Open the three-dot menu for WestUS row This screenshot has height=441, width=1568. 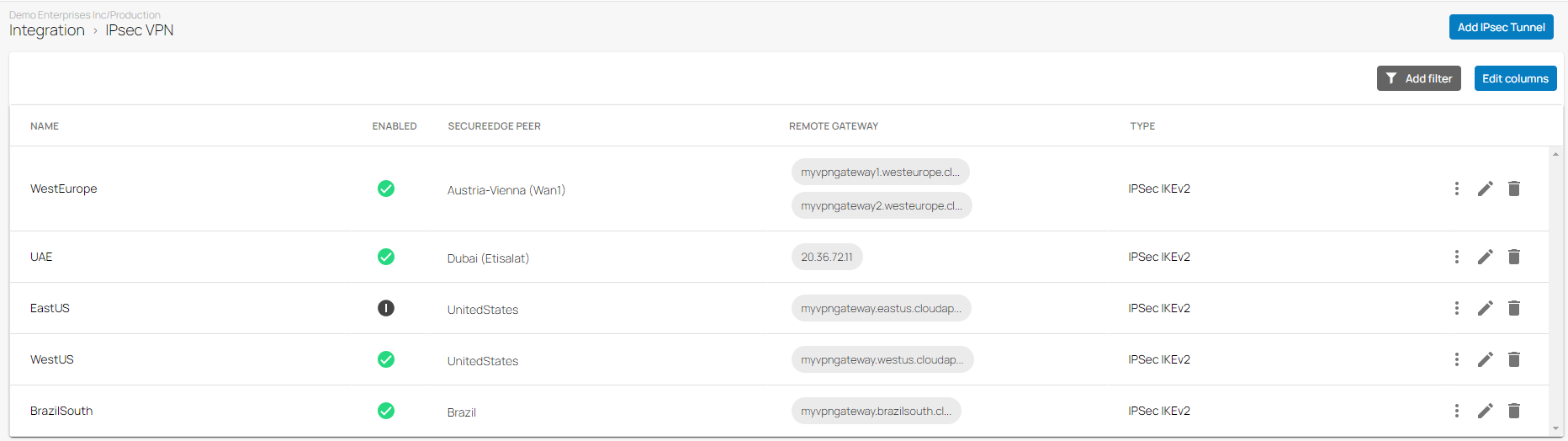[x=1456, y=359]
